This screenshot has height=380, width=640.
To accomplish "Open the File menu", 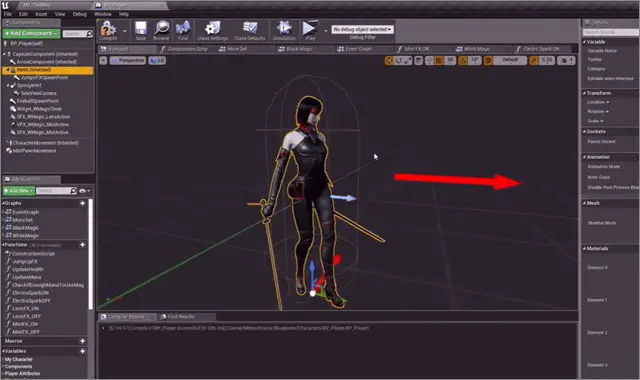I will 7,14.
